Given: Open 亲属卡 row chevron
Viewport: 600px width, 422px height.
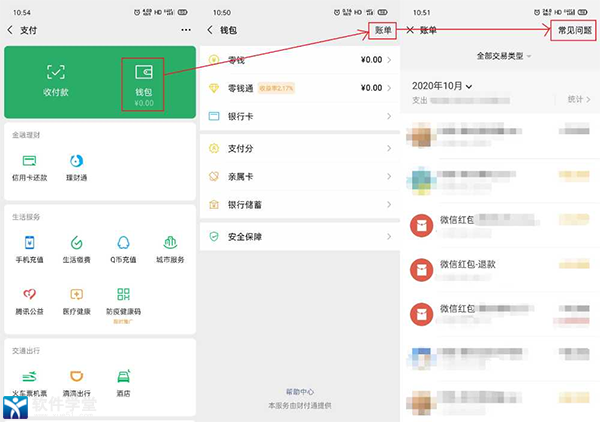Looking at the screenshot, I should coord(389,176).
